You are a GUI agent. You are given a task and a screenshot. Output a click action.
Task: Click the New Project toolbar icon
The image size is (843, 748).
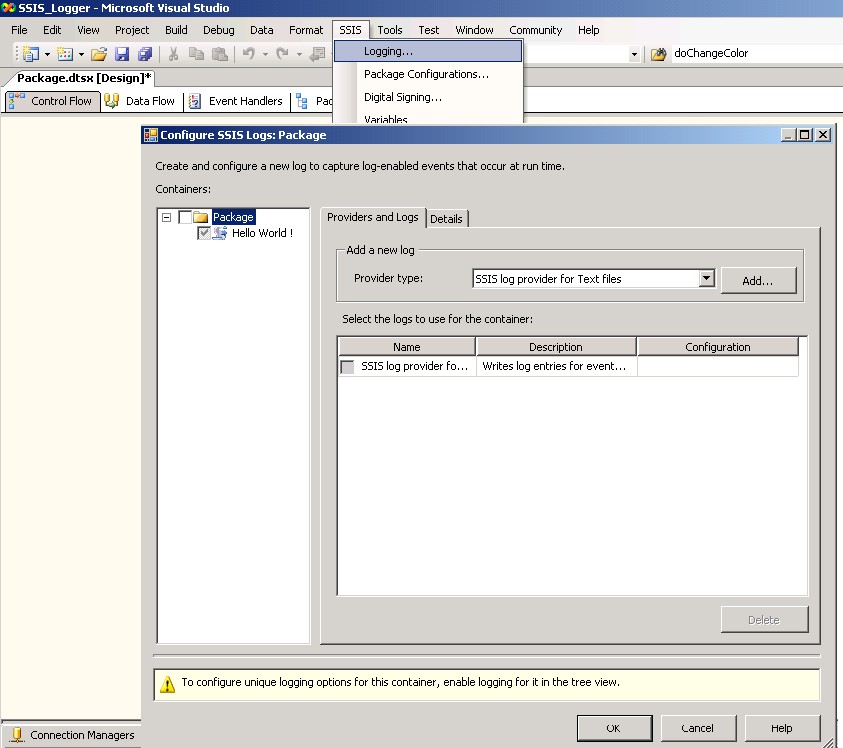[x=31, y=54]
